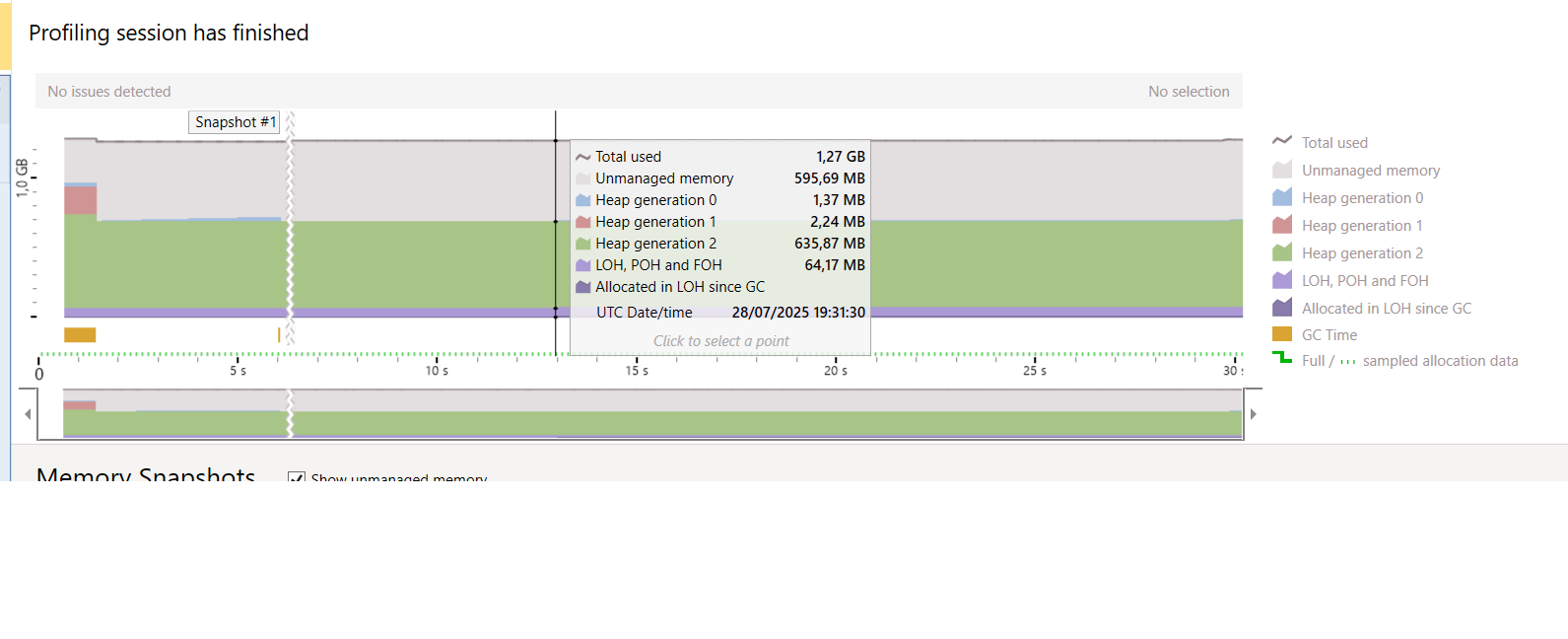
Task: Click the Allocated in LOH since GC legend icon
Action: pyautogui.click(x=1281, y=308)
